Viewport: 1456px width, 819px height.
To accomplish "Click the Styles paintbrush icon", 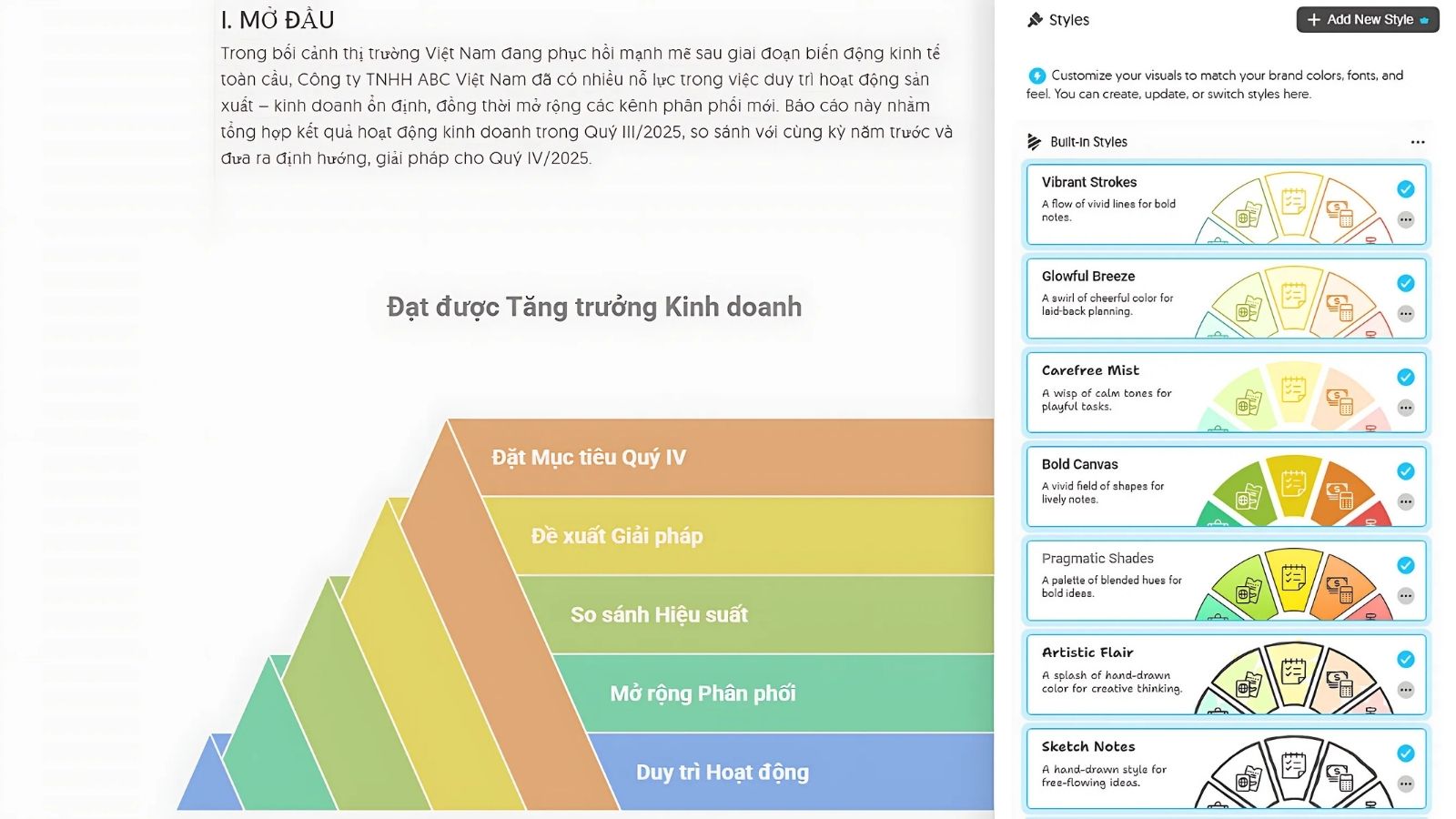I will [x=1035, y=20].
